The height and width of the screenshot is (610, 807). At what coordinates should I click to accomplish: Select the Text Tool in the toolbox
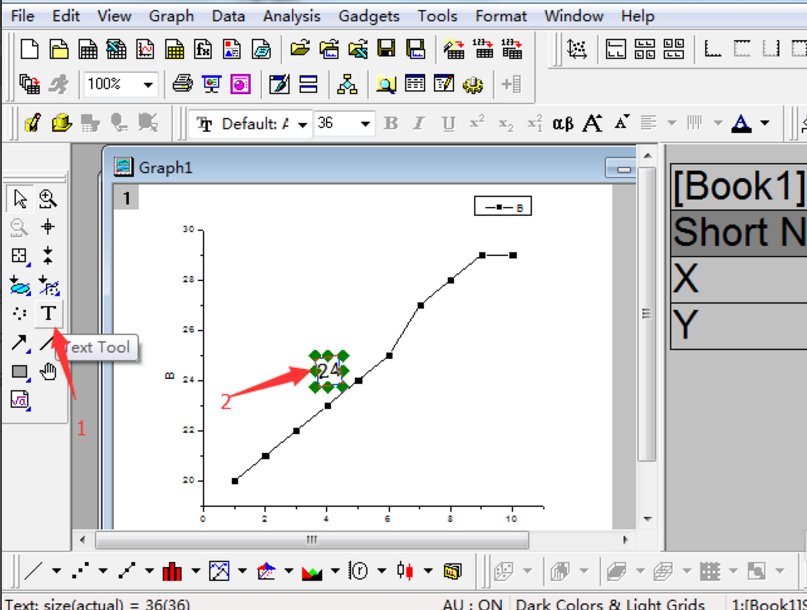[47, 313]
